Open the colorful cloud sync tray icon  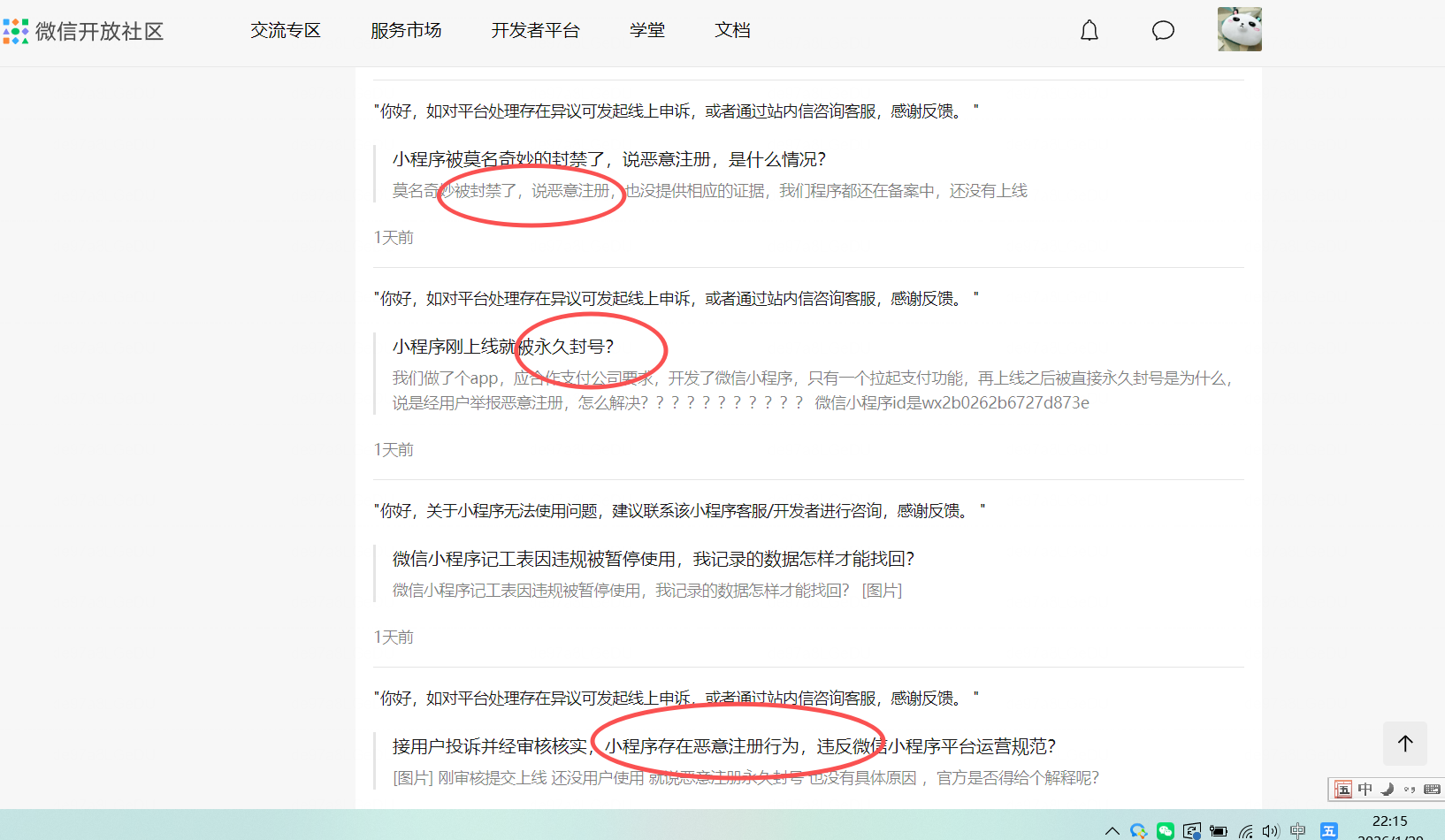coord(1139,831)
